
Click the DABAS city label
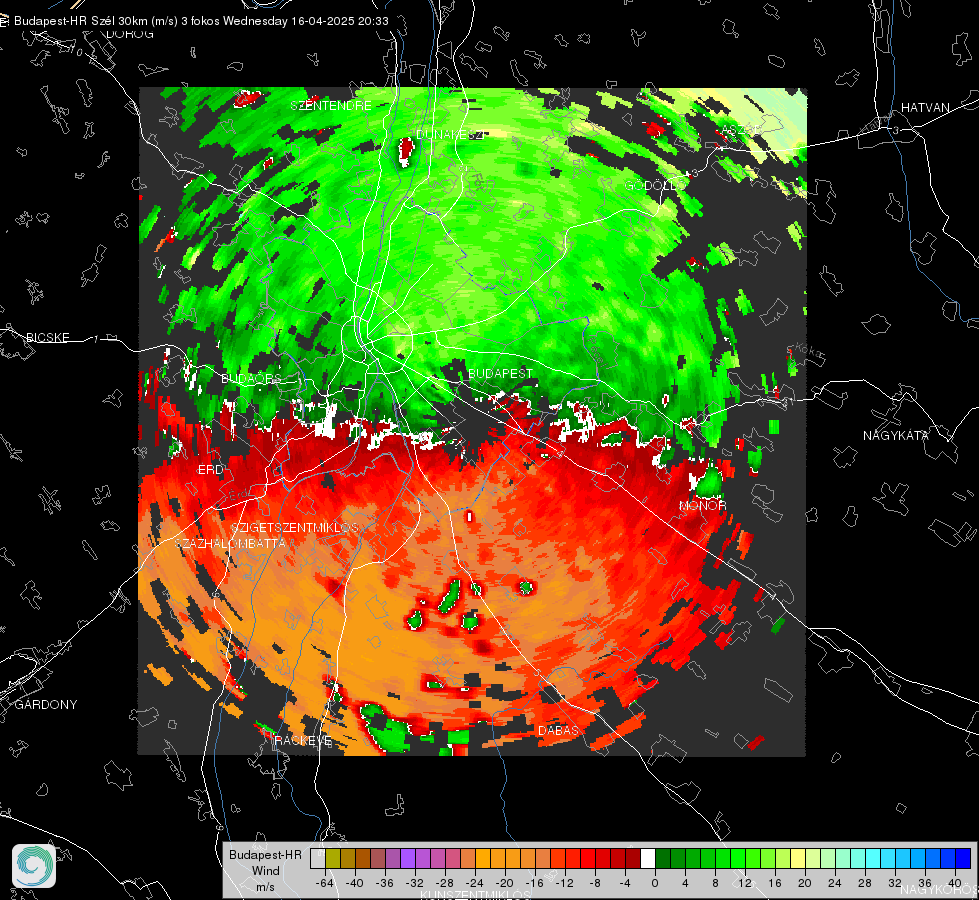(x=558, y=730)
